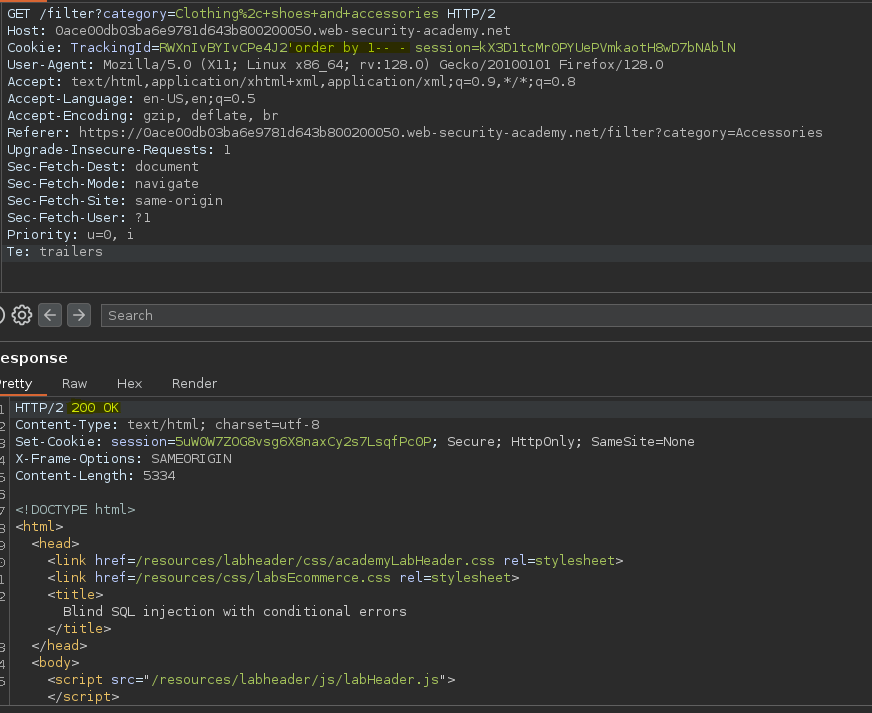The image size is (872, 713).
Task: Click the Sec-Fetch-Site: same-origin line
Action: (115, 201)
